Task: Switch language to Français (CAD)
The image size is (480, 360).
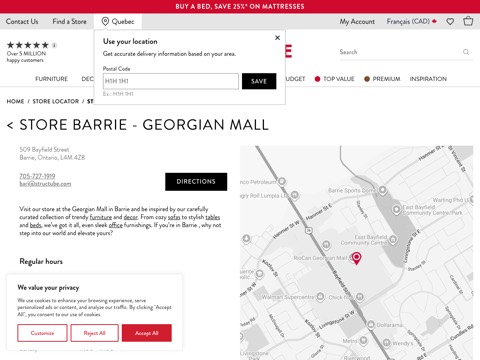Action: [411, 21]
